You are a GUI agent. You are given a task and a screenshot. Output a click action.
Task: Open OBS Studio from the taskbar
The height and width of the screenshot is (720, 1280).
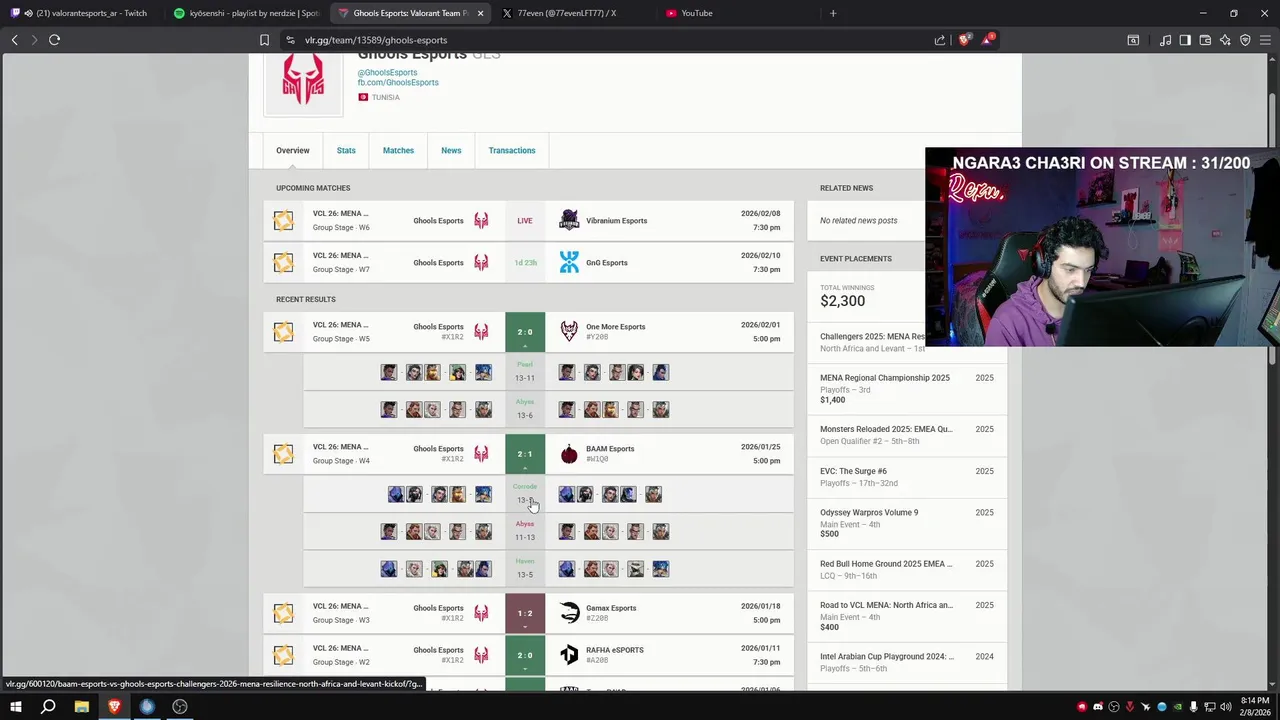tap(180, 707)
